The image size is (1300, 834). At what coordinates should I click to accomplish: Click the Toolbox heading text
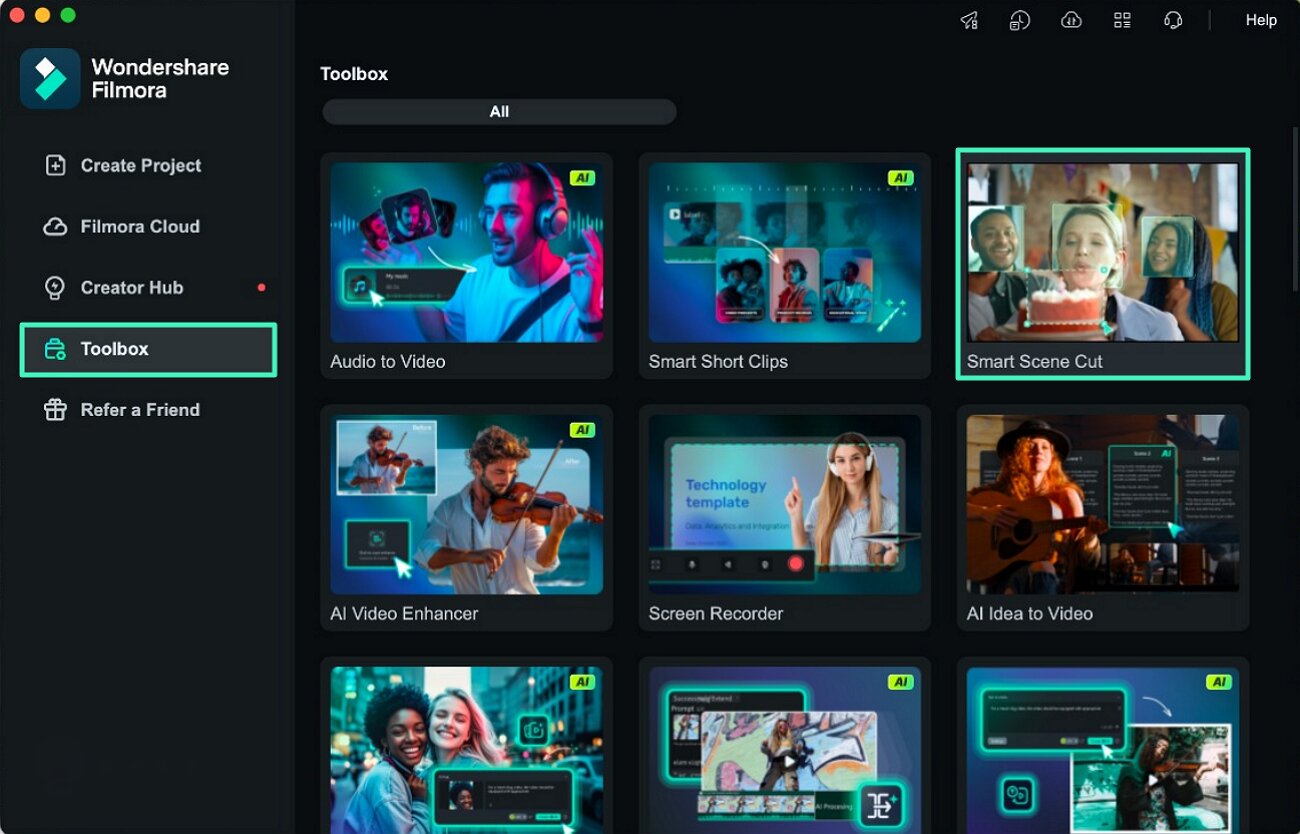[x=354, y=74]
